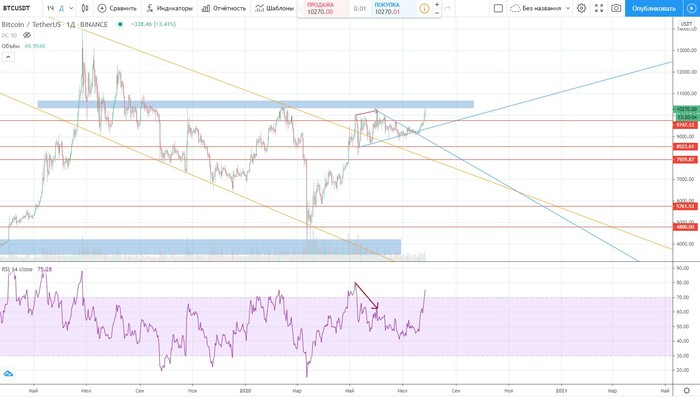Open axis settings gear at bottom right
The height and width of the screenshot is (397, 700).
[687, 391]
